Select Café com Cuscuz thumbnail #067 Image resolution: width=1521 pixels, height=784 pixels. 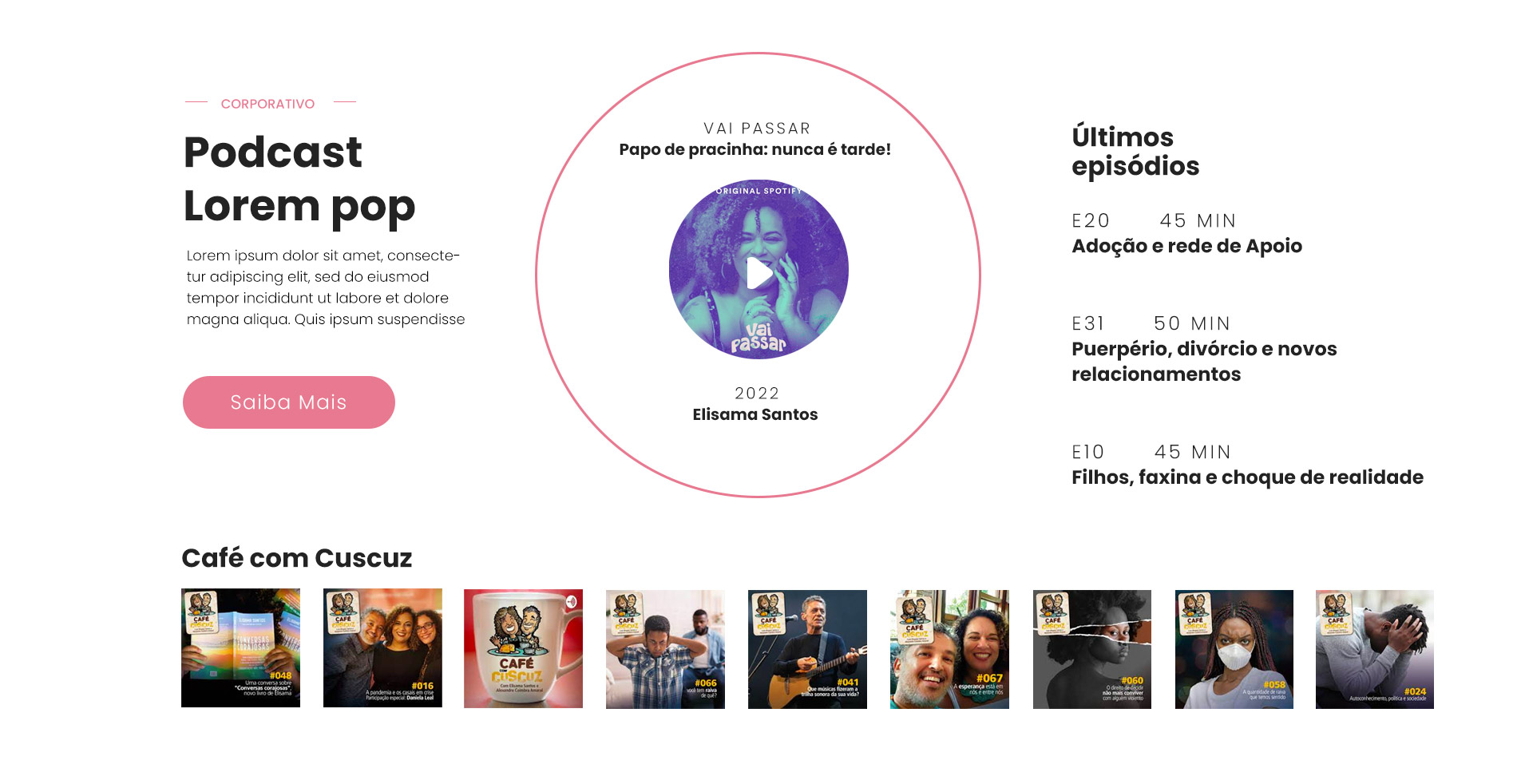coord(949,649)
